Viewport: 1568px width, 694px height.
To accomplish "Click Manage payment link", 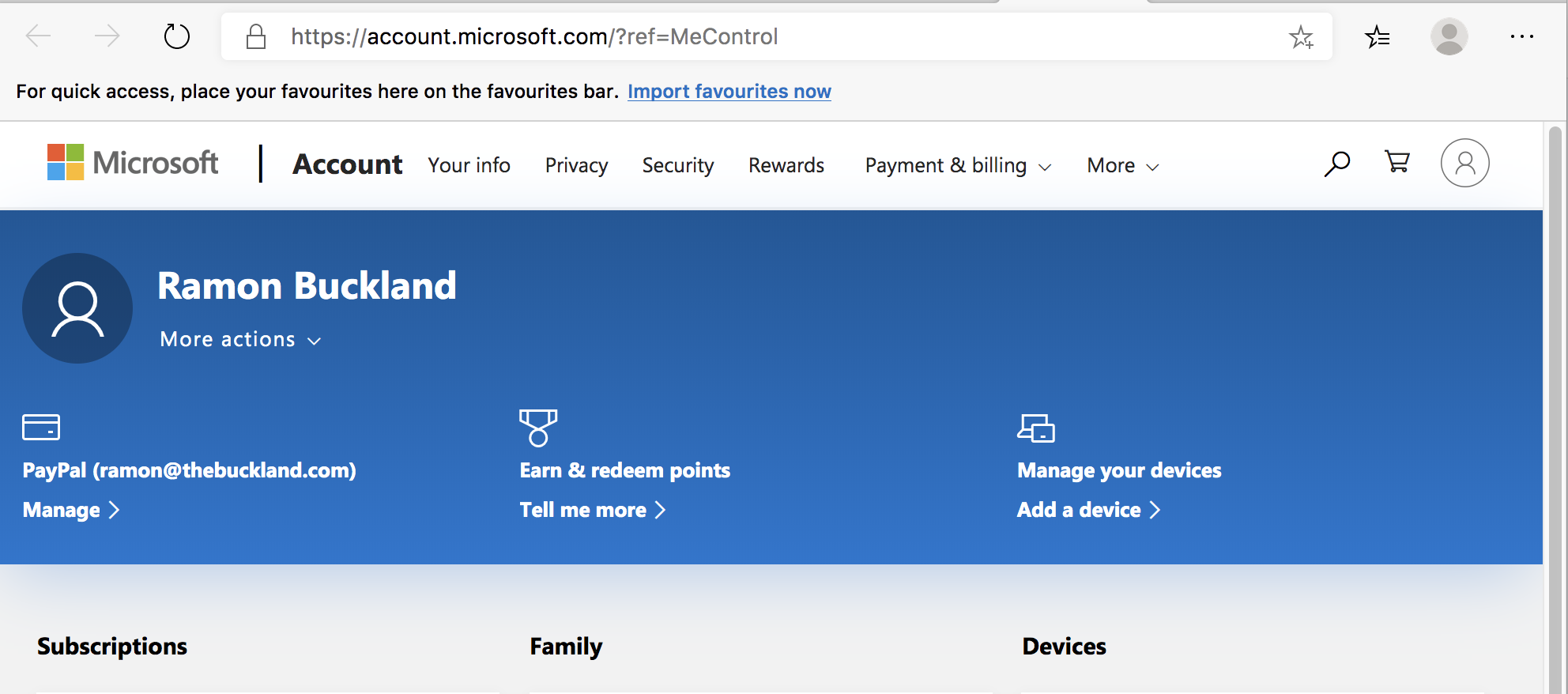I will (71, 510).
